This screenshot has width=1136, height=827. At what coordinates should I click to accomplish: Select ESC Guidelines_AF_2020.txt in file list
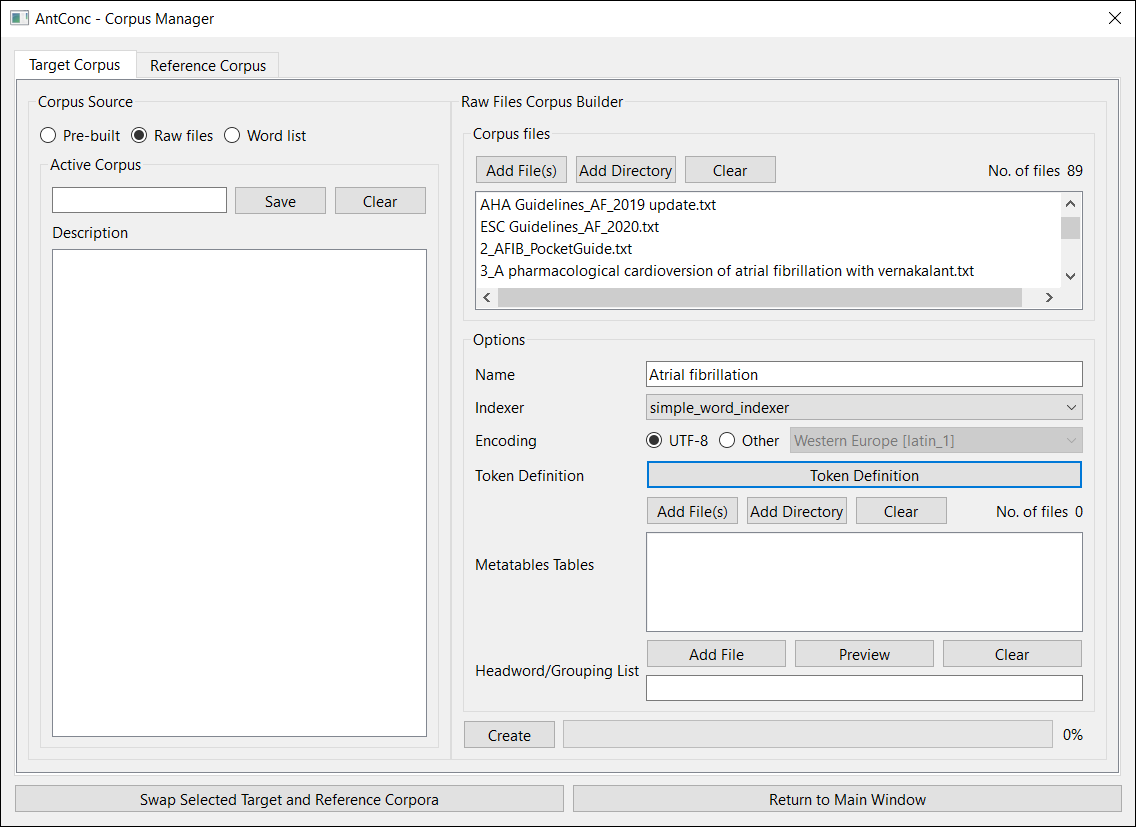click(x=569, y=227)
